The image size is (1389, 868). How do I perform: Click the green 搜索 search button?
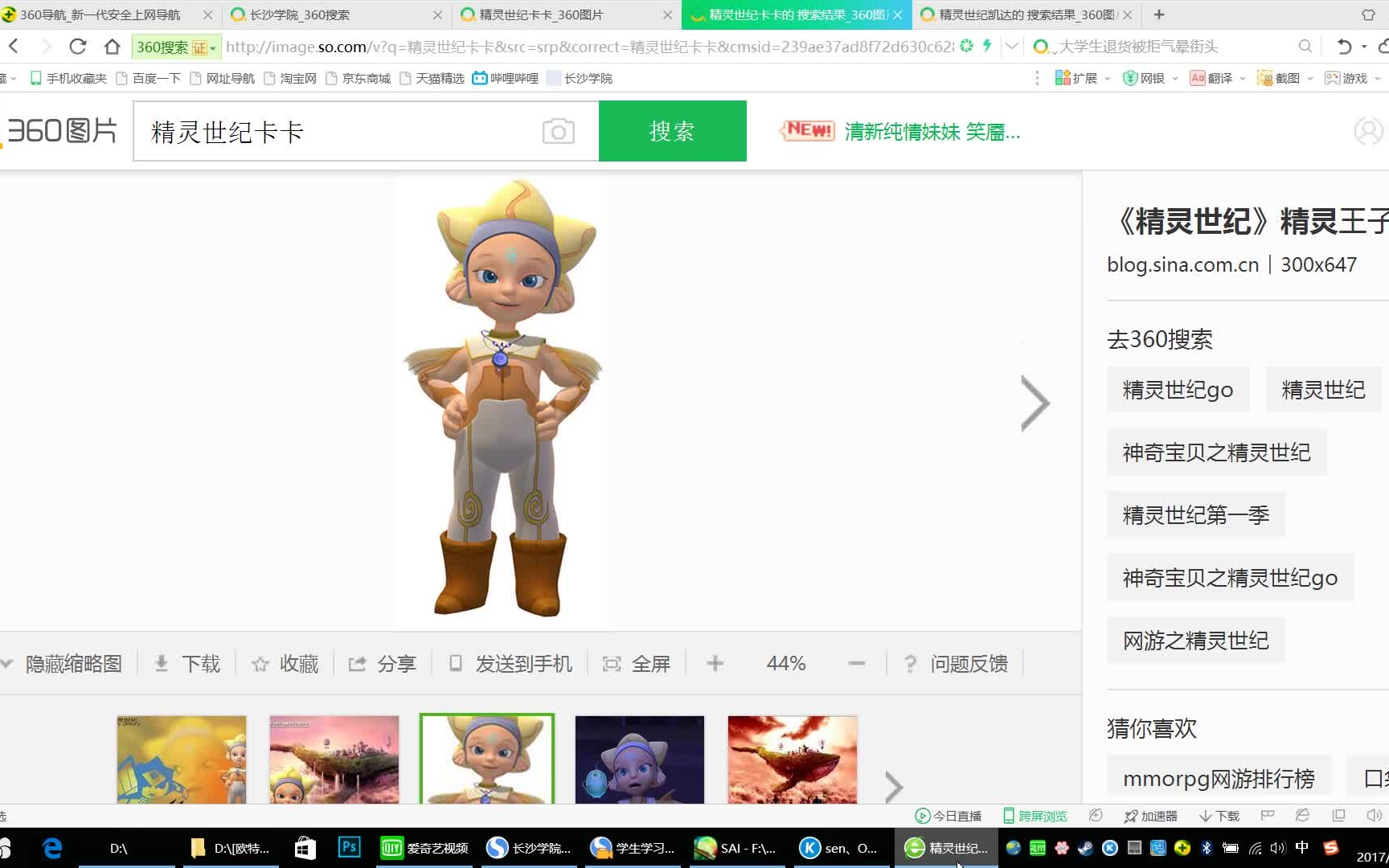tap(672, 131)
